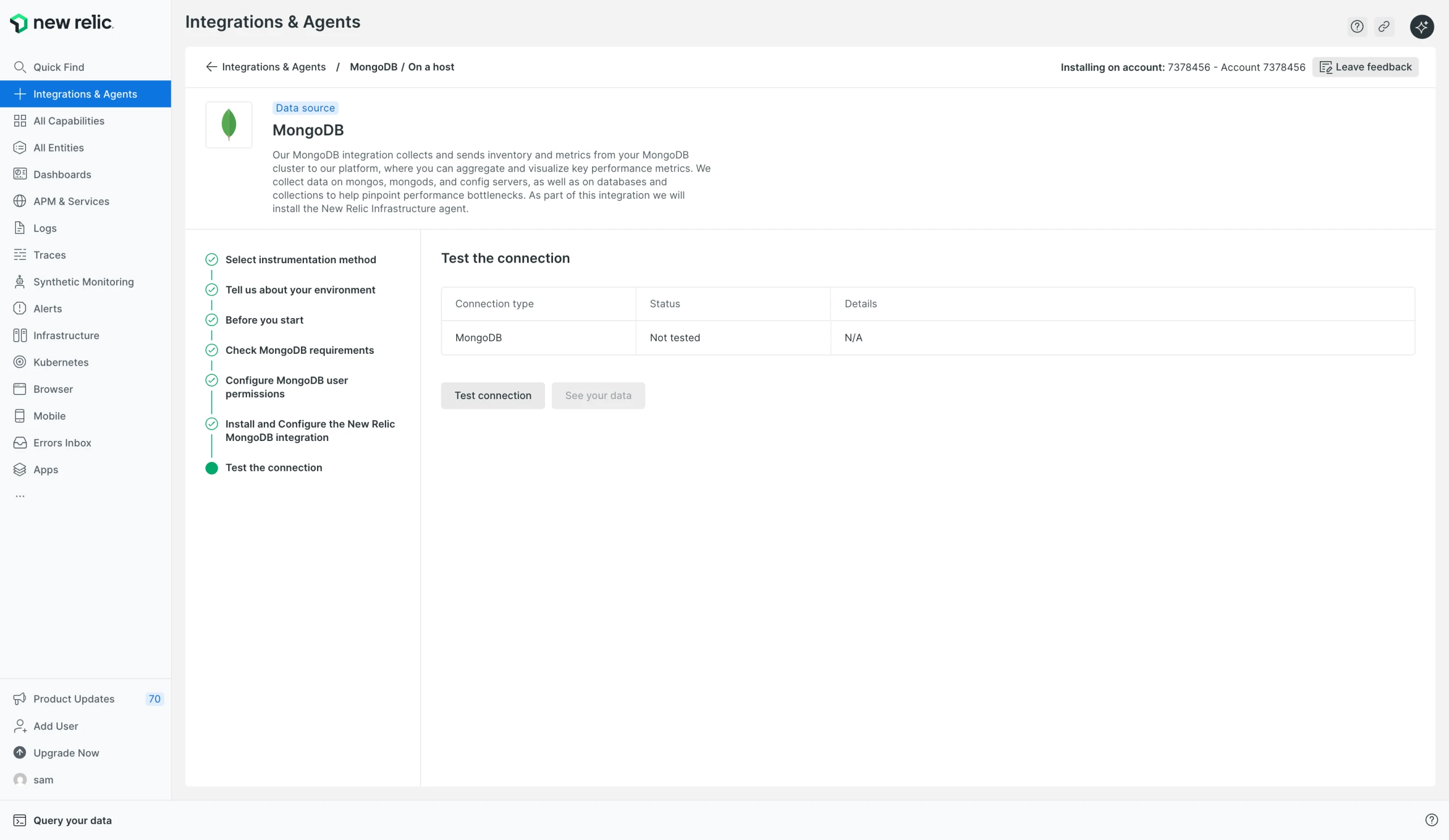Click the MongoDB / On a host breadcrumb
Viewport: 1449px width, 840px height.
click(x=402, y=67)
